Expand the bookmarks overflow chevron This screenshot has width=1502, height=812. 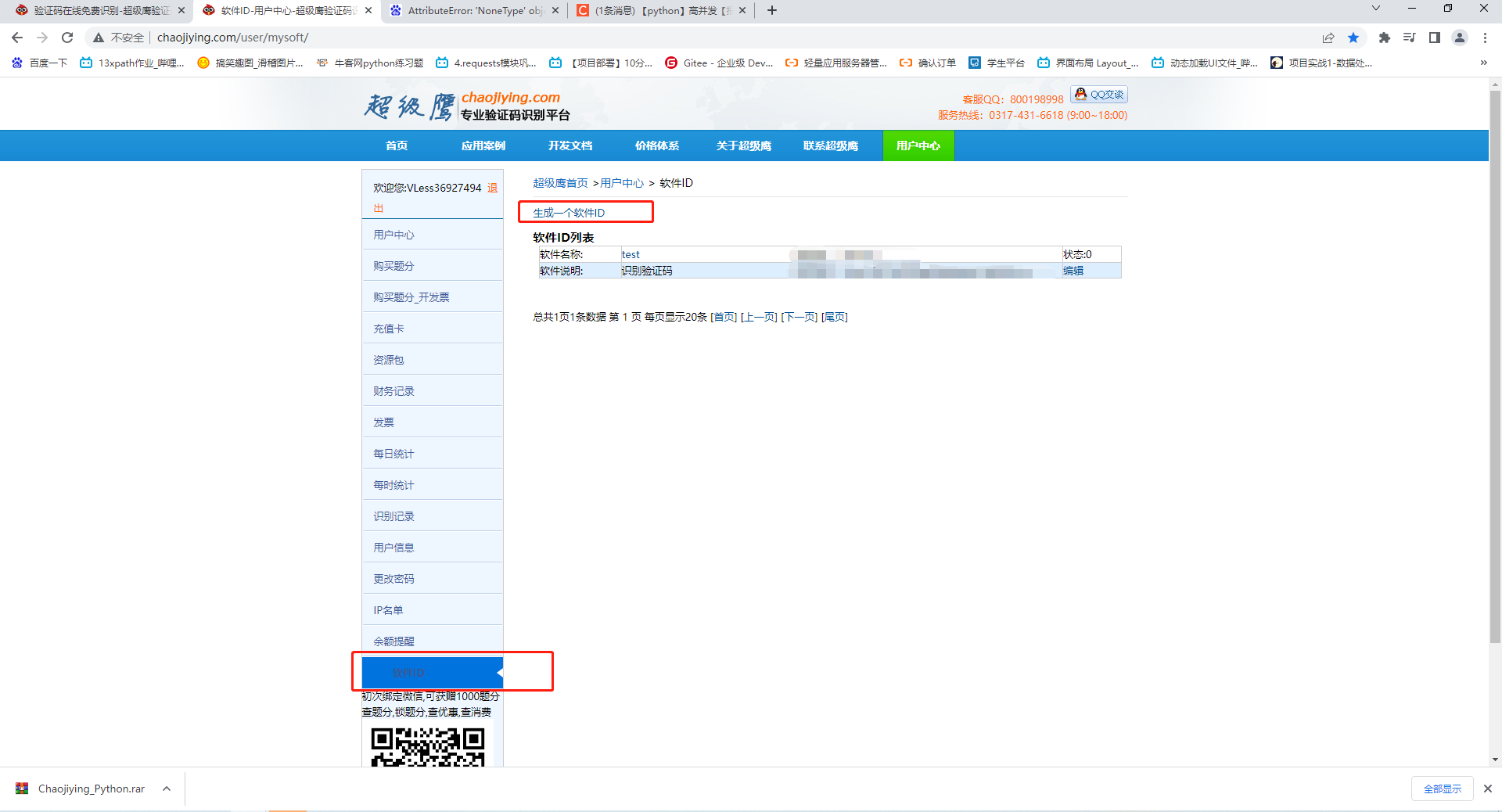(1483, 63)
